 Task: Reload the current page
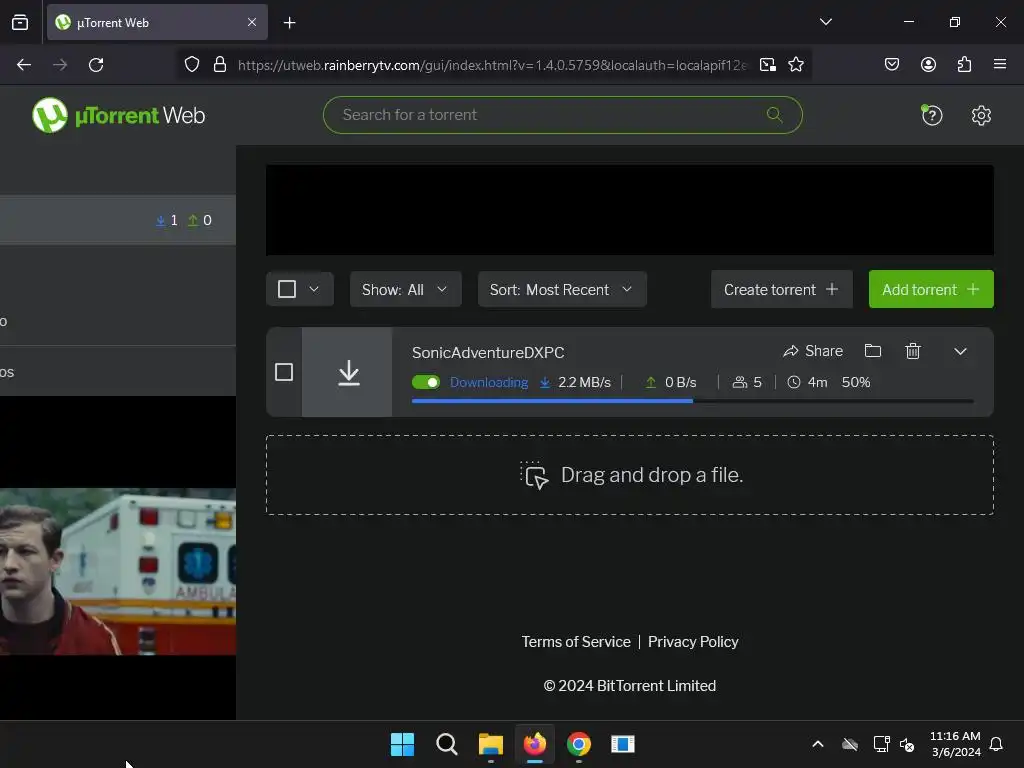point(96,65)
